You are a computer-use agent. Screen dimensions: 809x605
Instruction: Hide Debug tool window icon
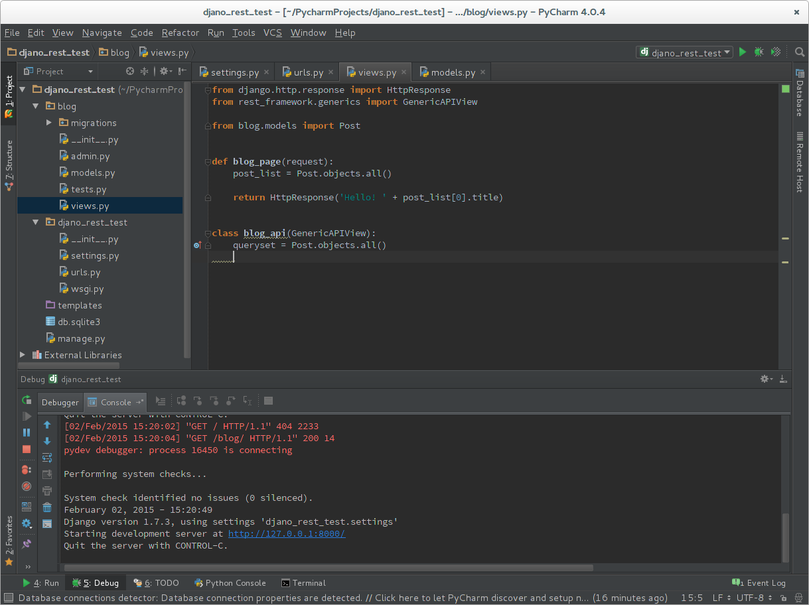click(783, 379)
